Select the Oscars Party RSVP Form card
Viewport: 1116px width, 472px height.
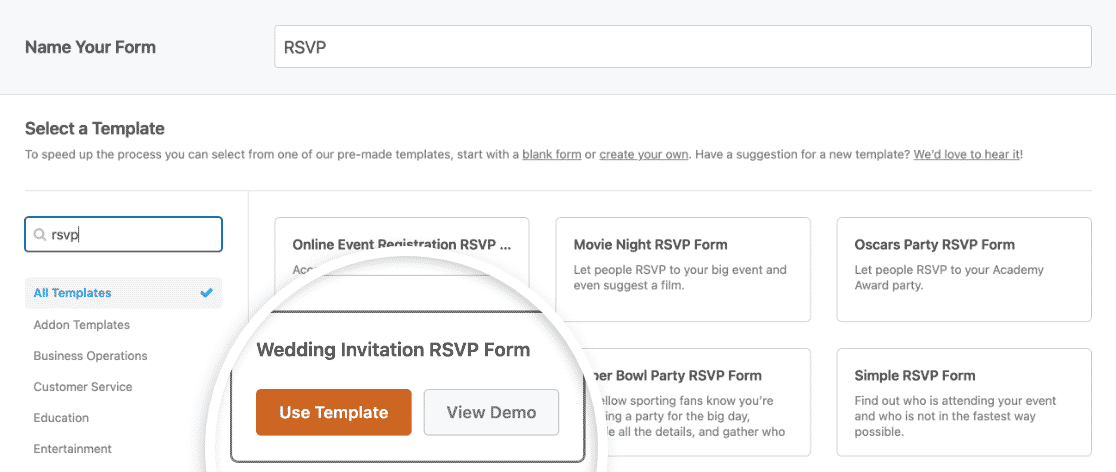point(964,269)
